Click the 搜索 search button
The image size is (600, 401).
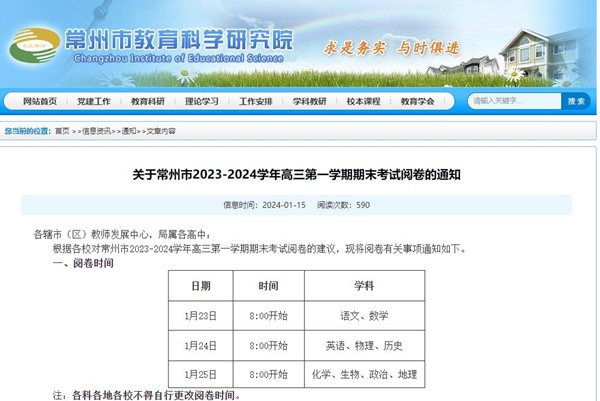[x=576, y=101]
